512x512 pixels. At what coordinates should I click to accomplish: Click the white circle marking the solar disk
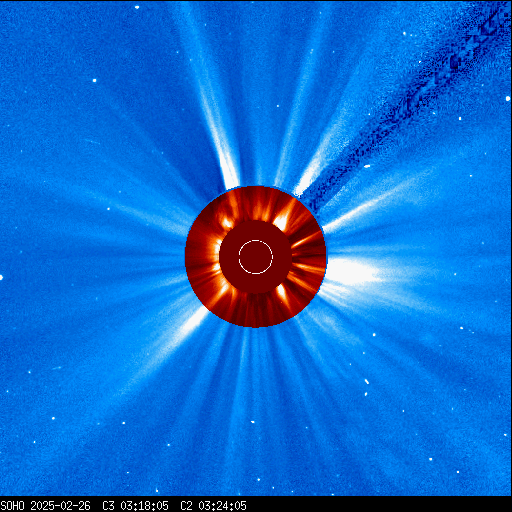click(x=256, y=257)
